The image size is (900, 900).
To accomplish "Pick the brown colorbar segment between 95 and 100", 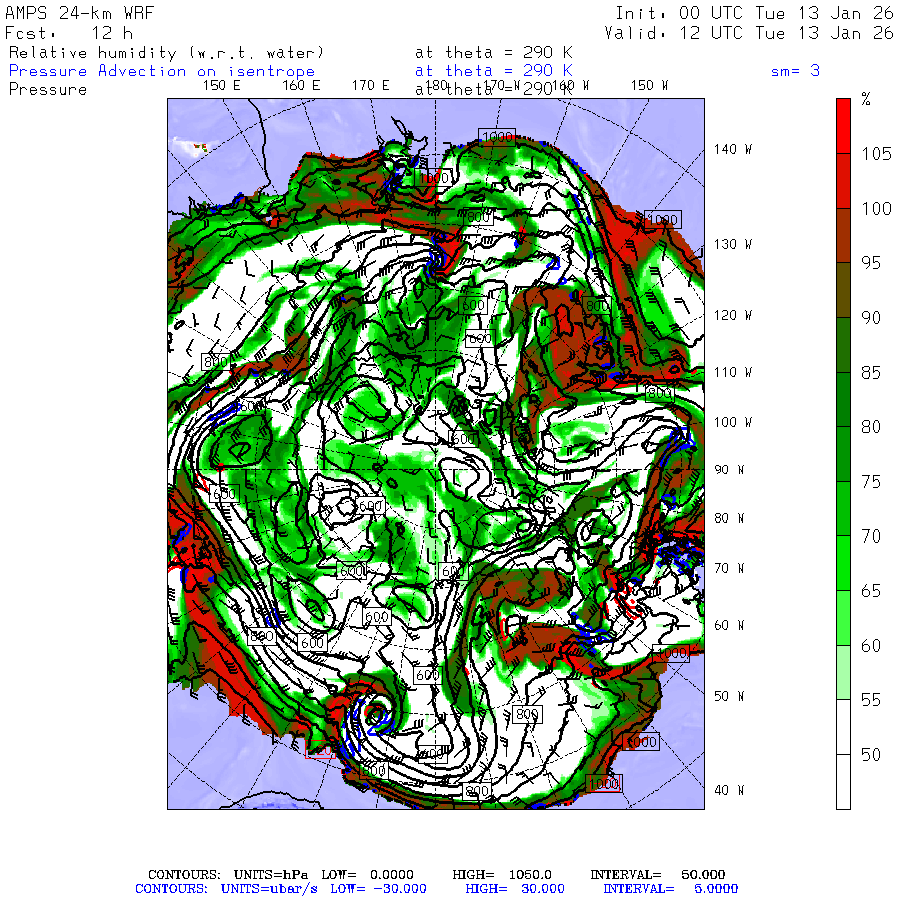I will pos(843,235).
